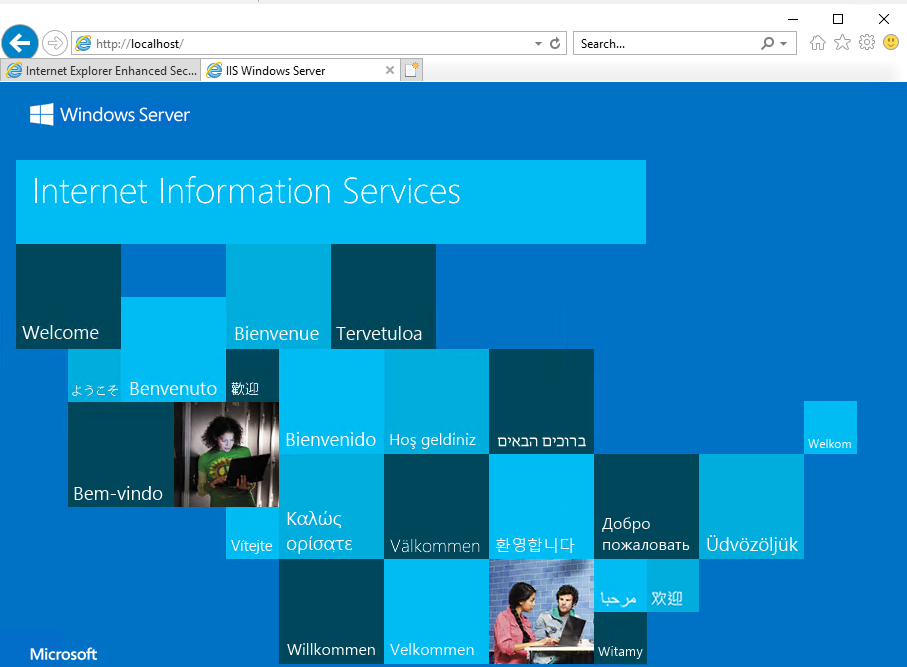Click the two students photo tile

(541, 611)
